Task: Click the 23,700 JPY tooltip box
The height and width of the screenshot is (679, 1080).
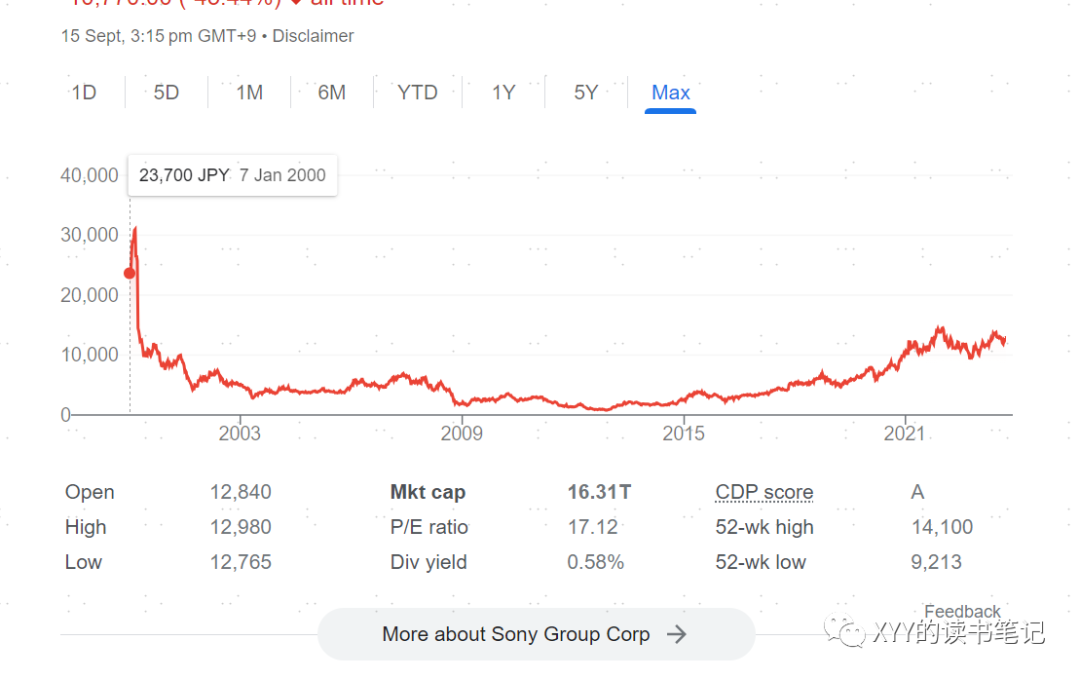Action: [x=232, y=175]
